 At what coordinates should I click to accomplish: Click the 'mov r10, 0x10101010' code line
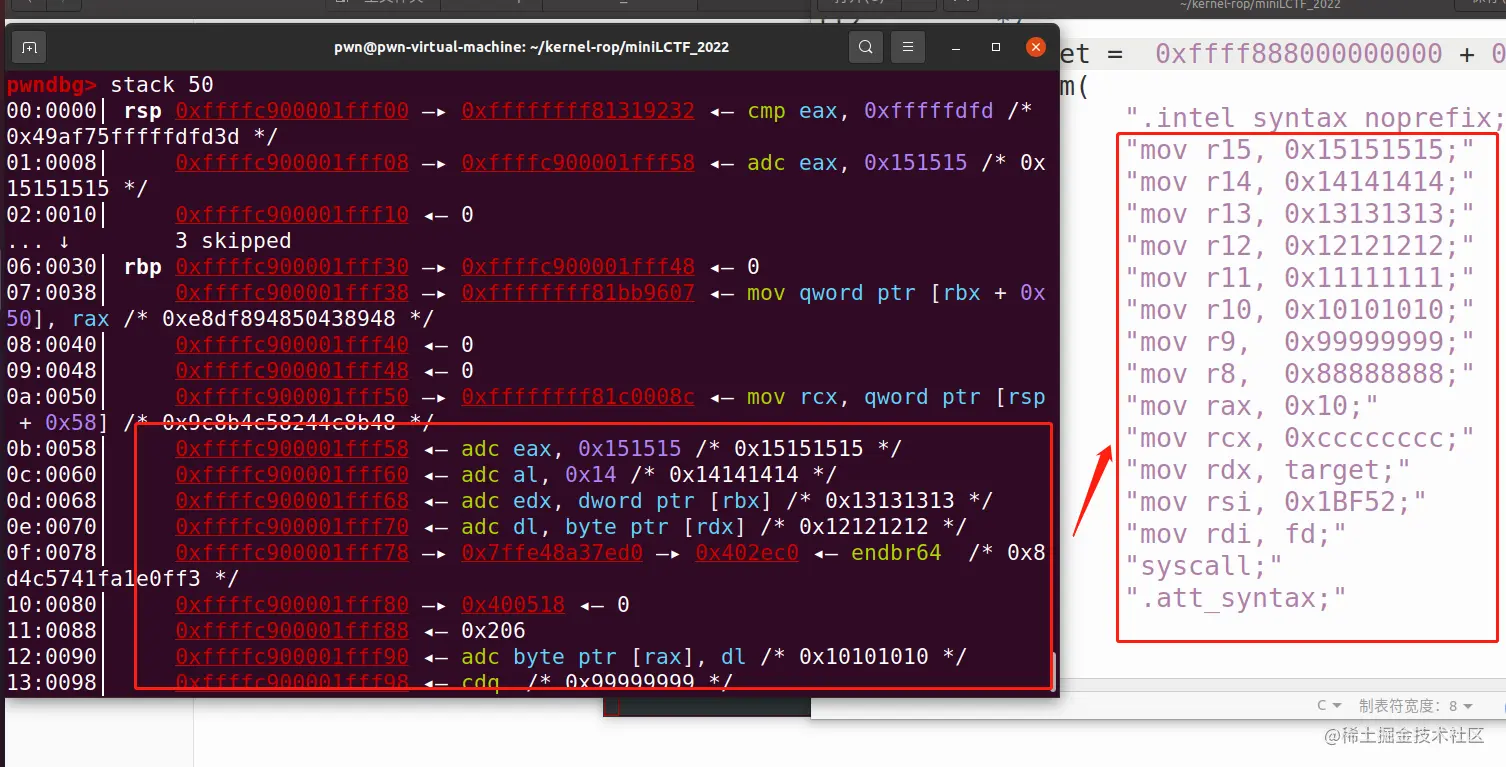pyautogui.click(x=1300, y=310)
